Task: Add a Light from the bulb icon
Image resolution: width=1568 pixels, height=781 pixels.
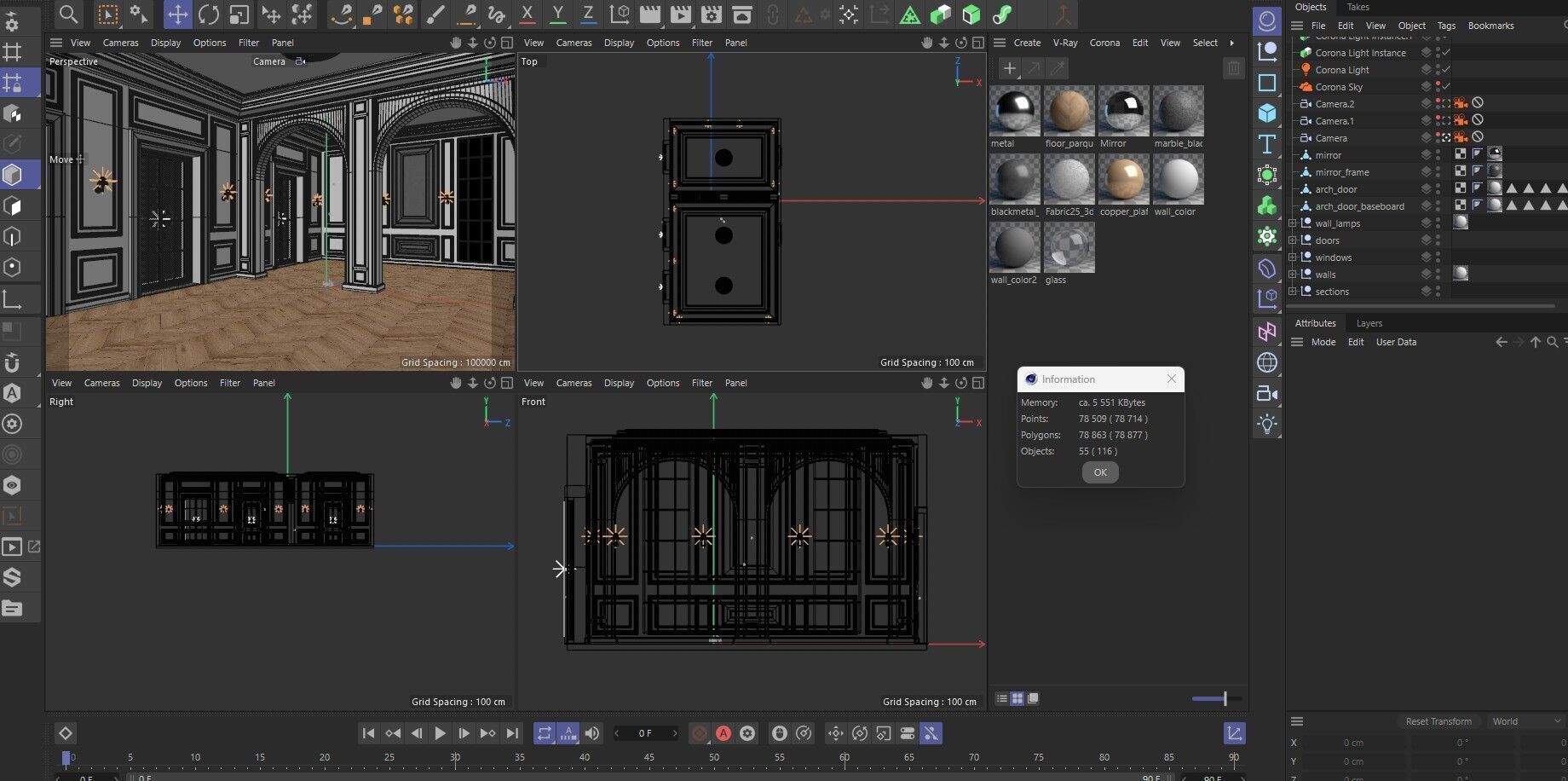Action: 1267,424
